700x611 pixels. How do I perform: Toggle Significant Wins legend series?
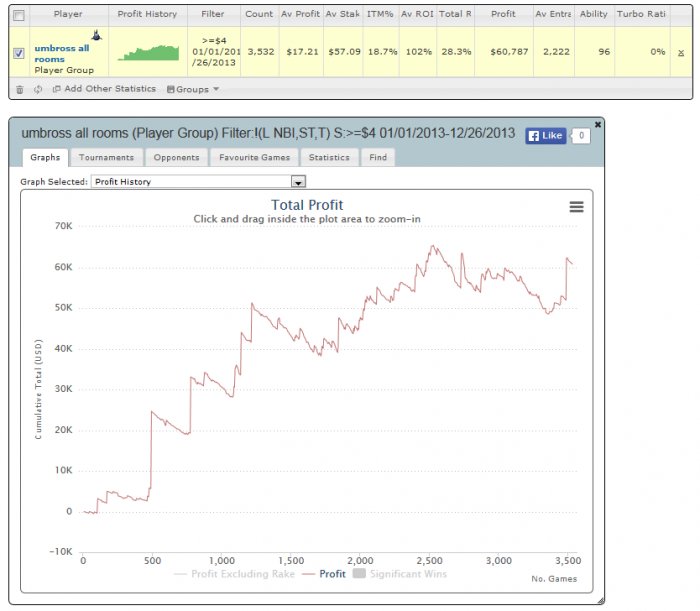(x=400, y=574)
